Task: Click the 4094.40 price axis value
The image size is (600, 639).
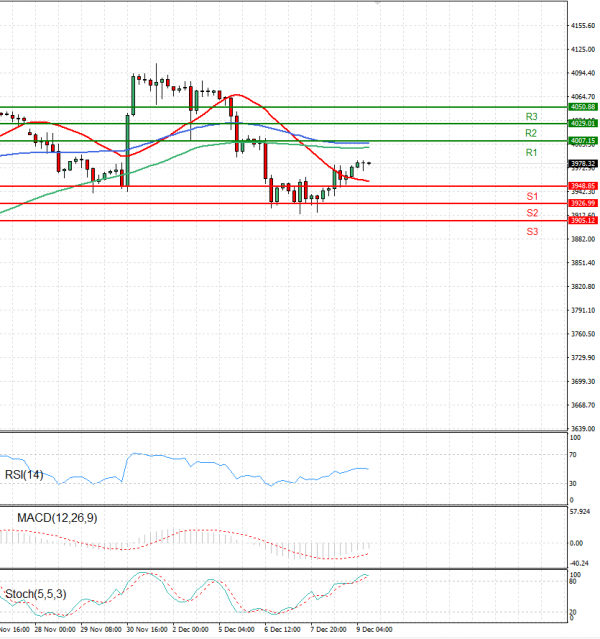Action: pyautogui.click(x=583, y=73)
